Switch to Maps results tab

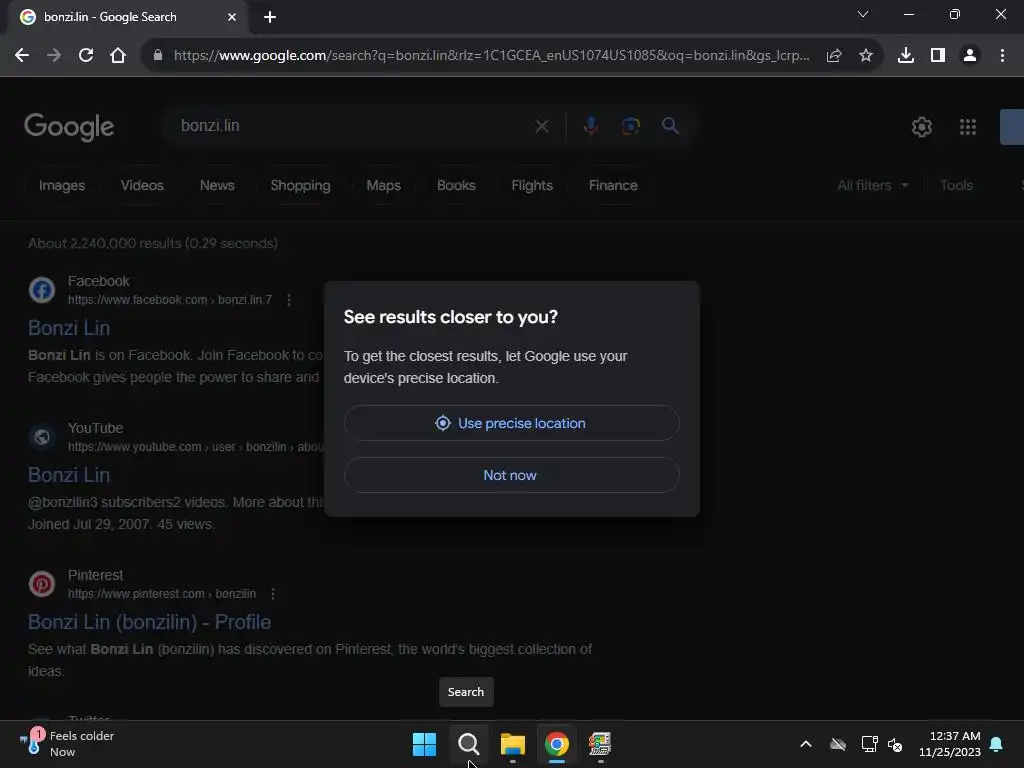pos(383,185)
